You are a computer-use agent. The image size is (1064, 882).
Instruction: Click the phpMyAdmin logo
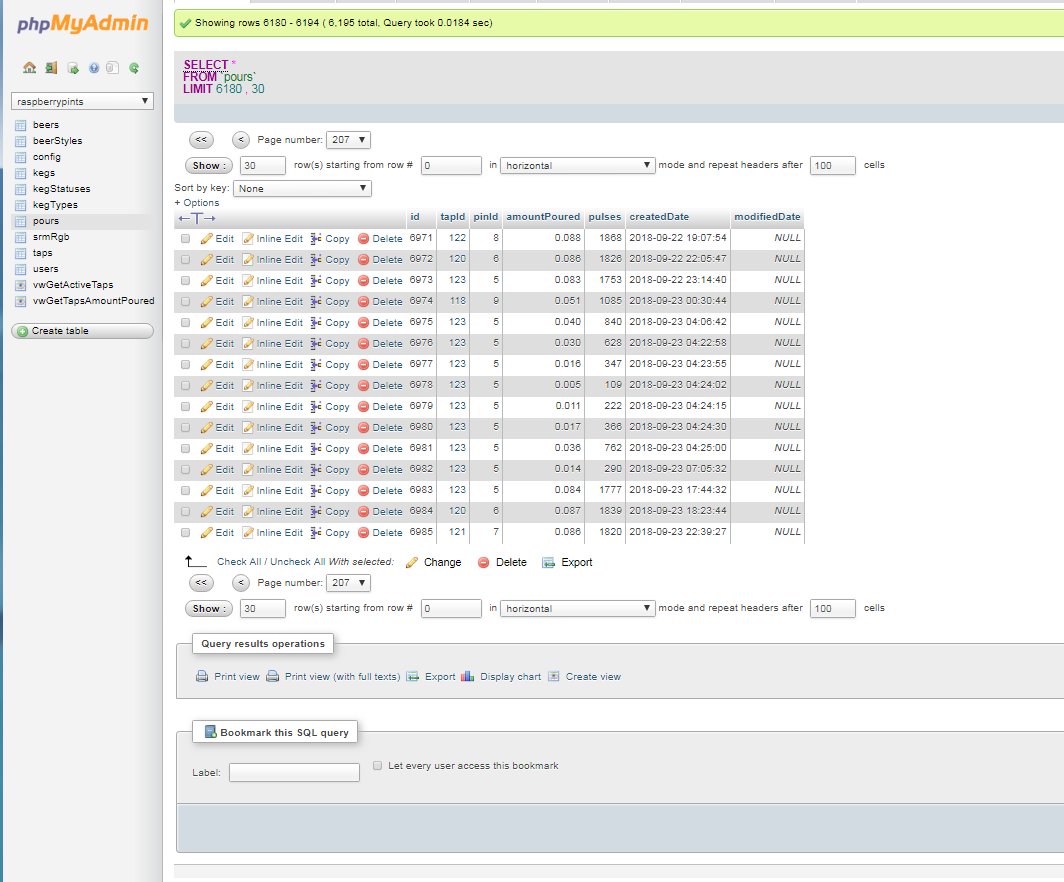tap(82, 24)
